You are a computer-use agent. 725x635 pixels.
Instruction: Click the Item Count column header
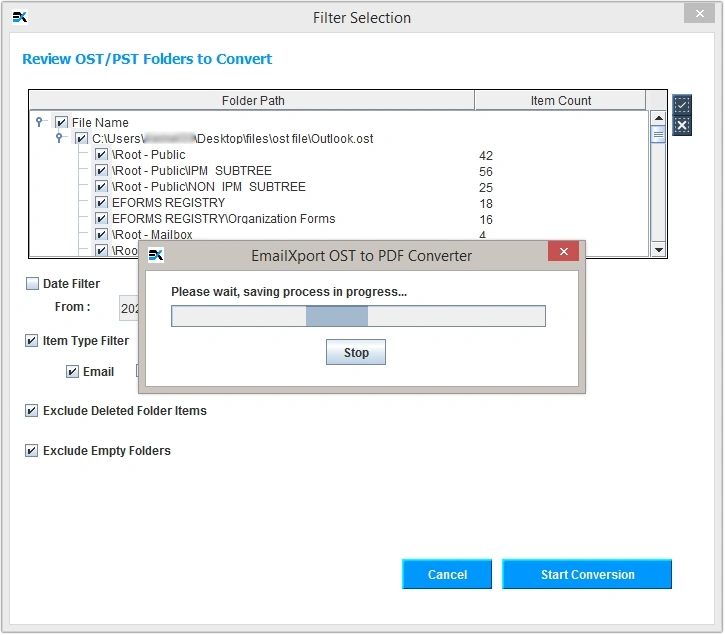pos(560,100)
